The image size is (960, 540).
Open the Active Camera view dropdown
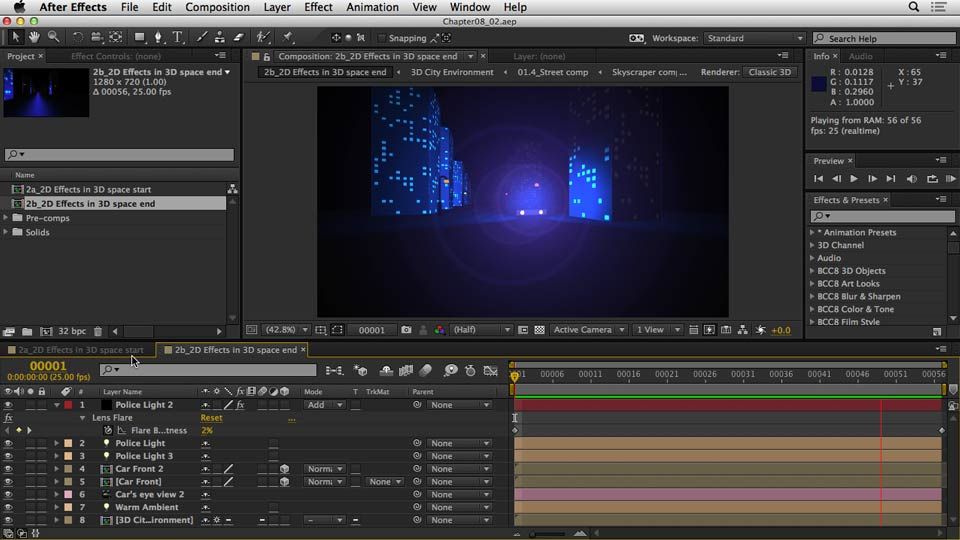pyautogui.click(x=588, y=330)
